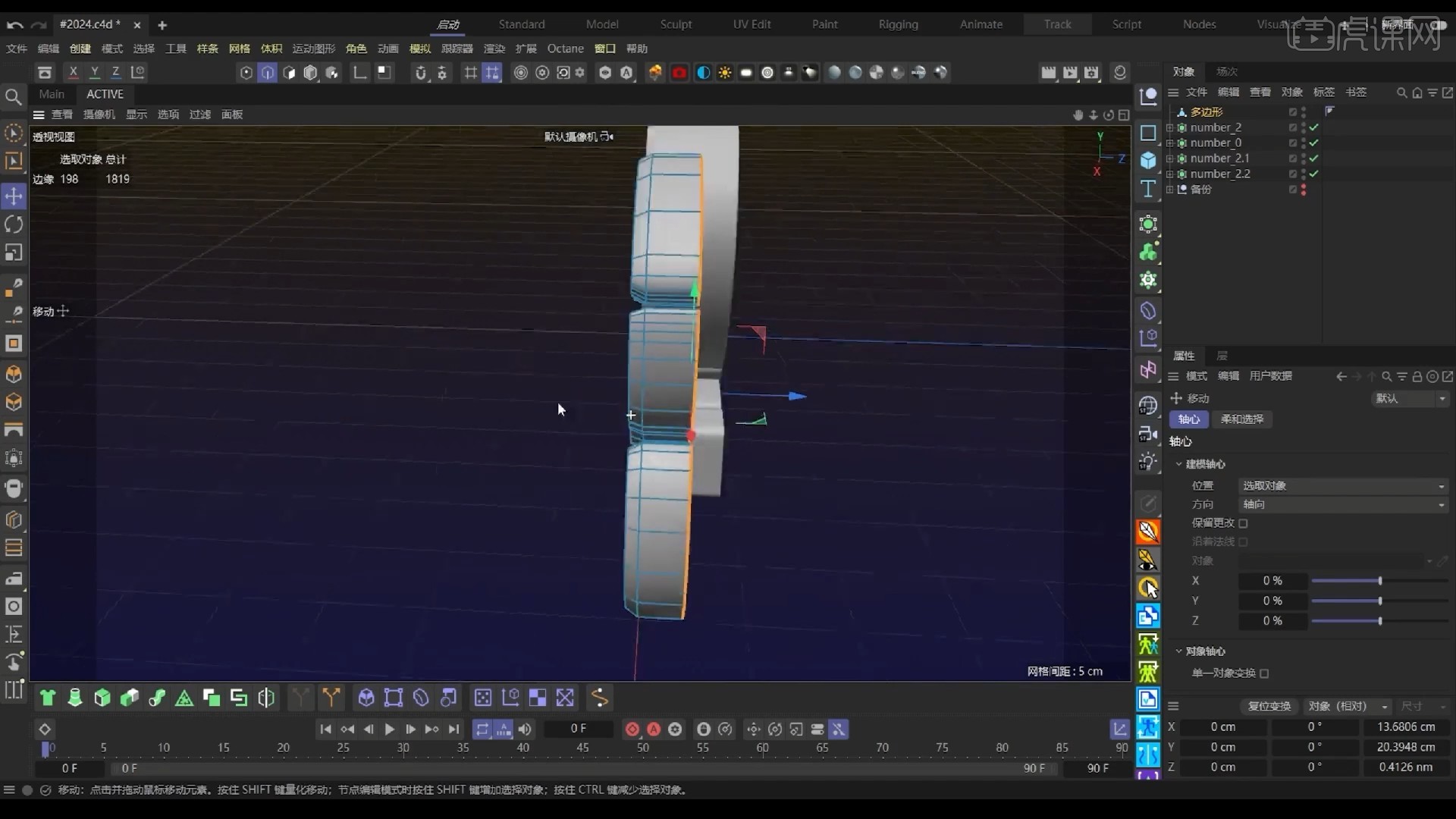Click the current frame field 0 F
1456x819 pixels.
[579, 729]
